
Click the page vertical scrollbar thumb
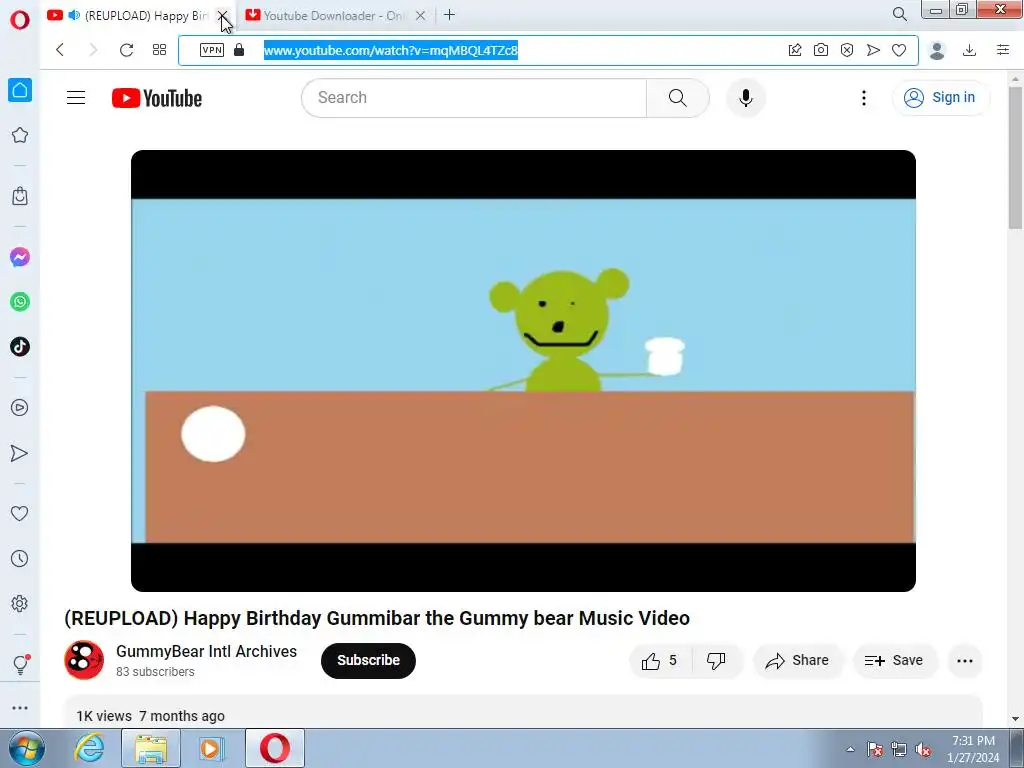(1016, 157)
